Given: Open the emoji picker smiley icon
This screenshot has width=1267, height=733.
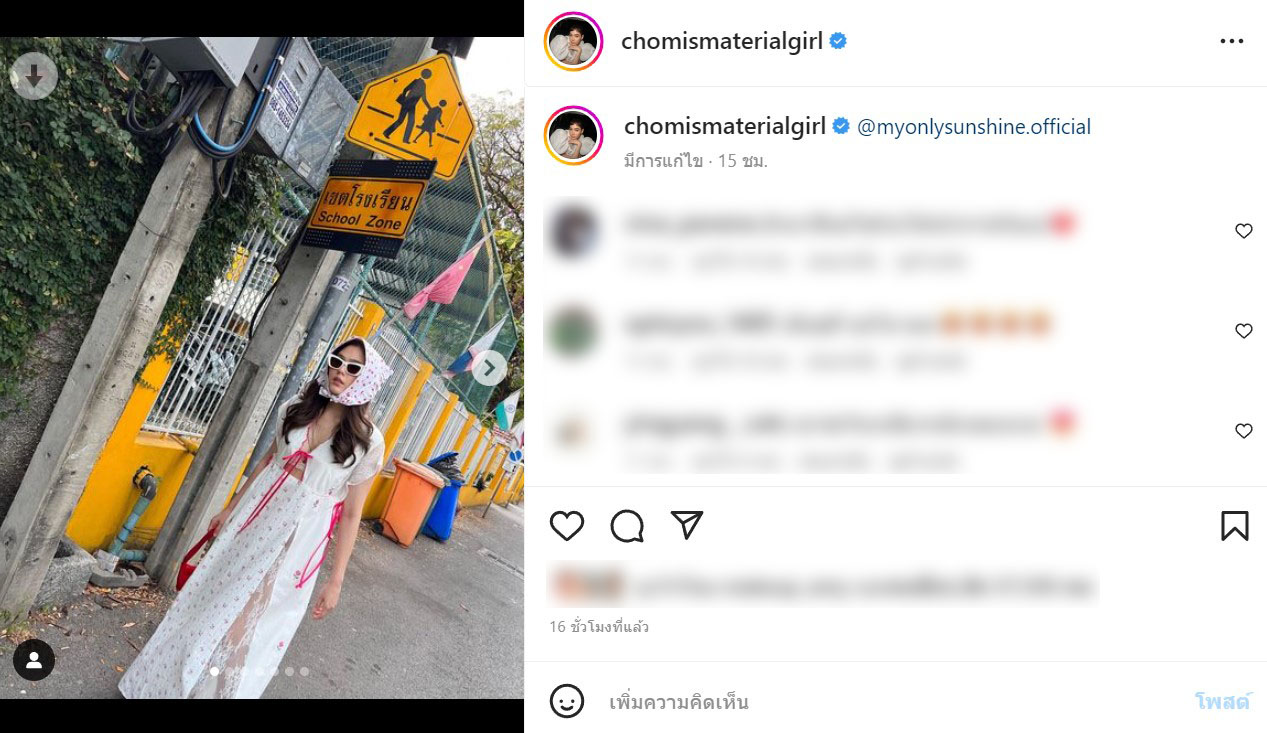Looking at the screenshot, I should [x=567, y=701].
